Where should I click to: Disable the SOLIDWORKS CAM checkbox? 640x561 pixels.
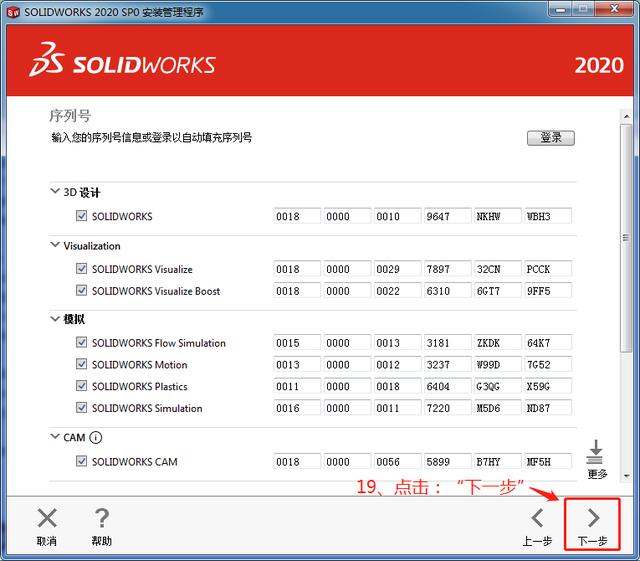point(81,461)
